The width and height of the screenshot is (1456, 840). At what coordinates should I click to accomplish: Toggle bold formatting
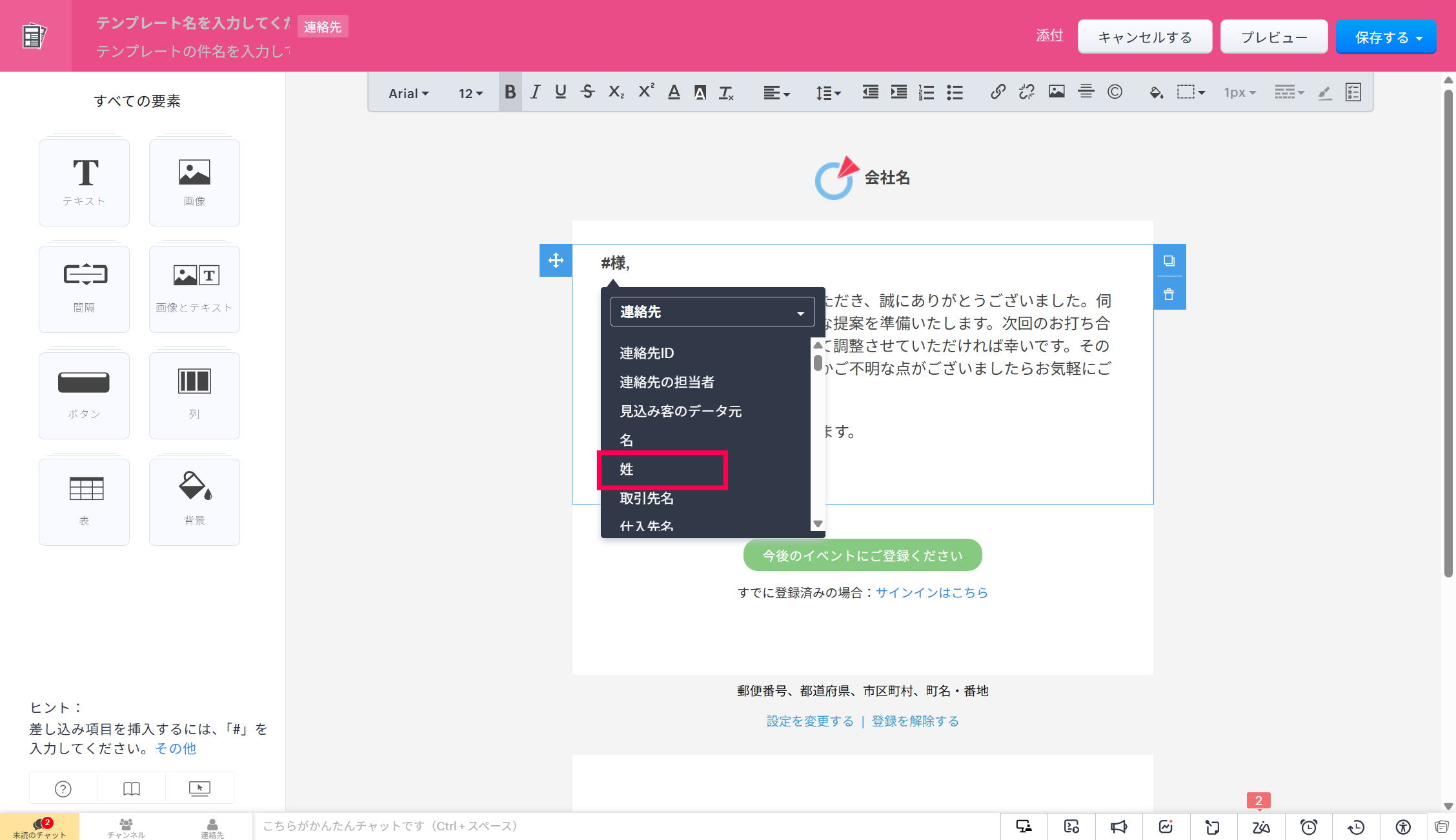tap(510, 92)
